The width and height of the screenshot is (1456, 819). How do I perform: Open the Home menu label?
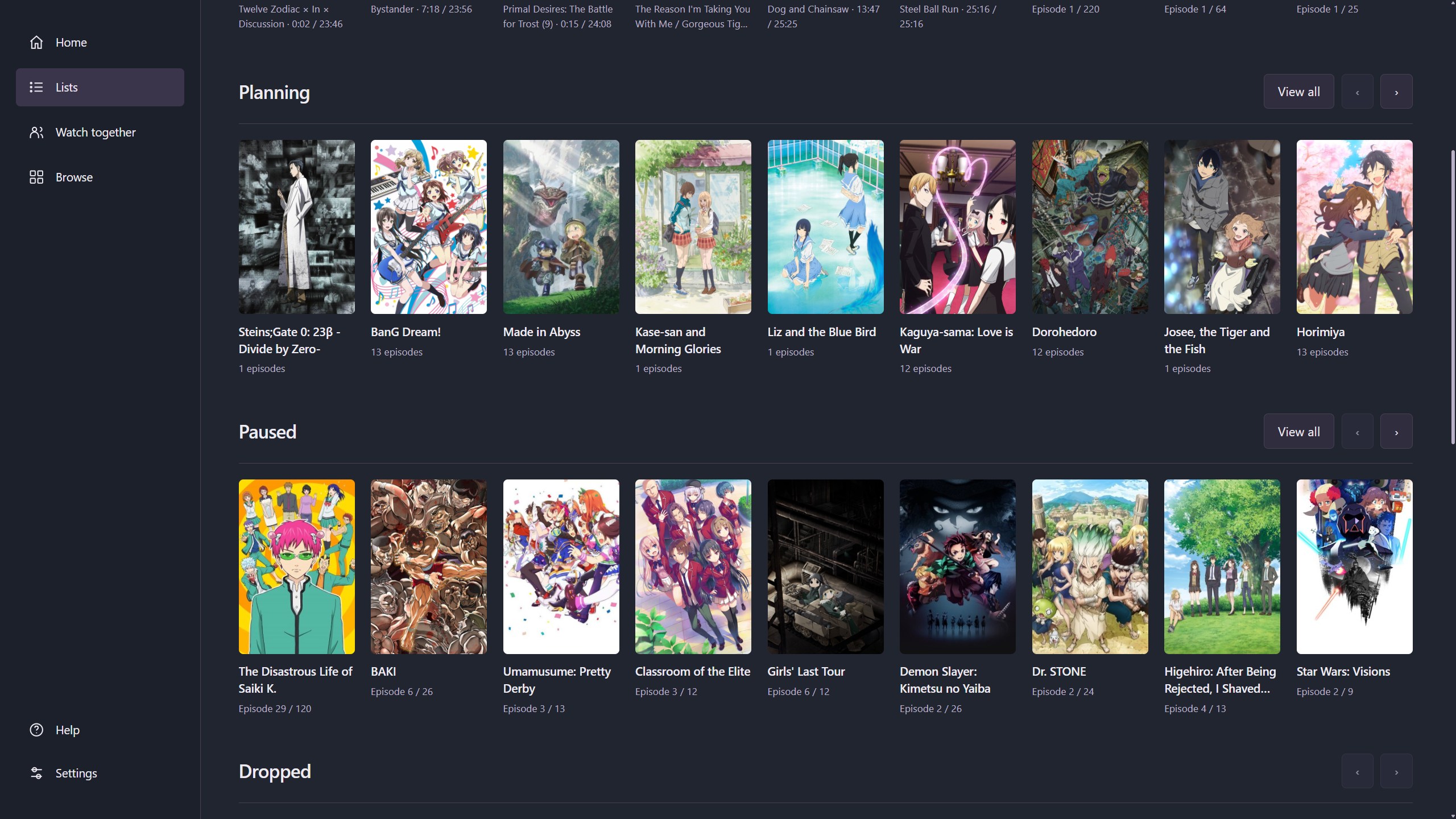(71, 43)
